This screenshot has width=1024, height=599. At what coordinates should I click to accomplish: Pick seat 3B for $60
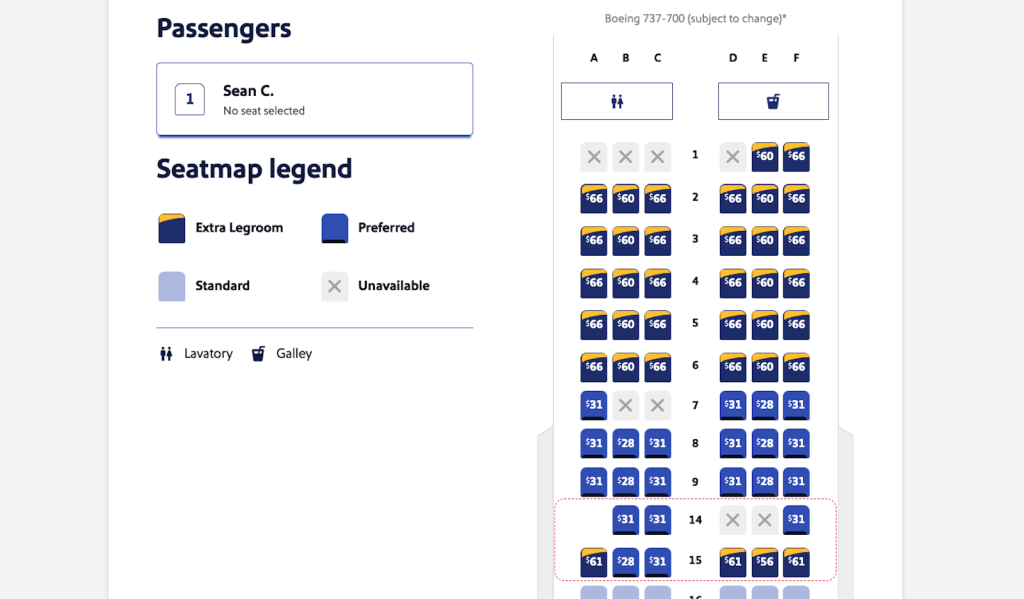pyautogui.click(x=626, y=241)
